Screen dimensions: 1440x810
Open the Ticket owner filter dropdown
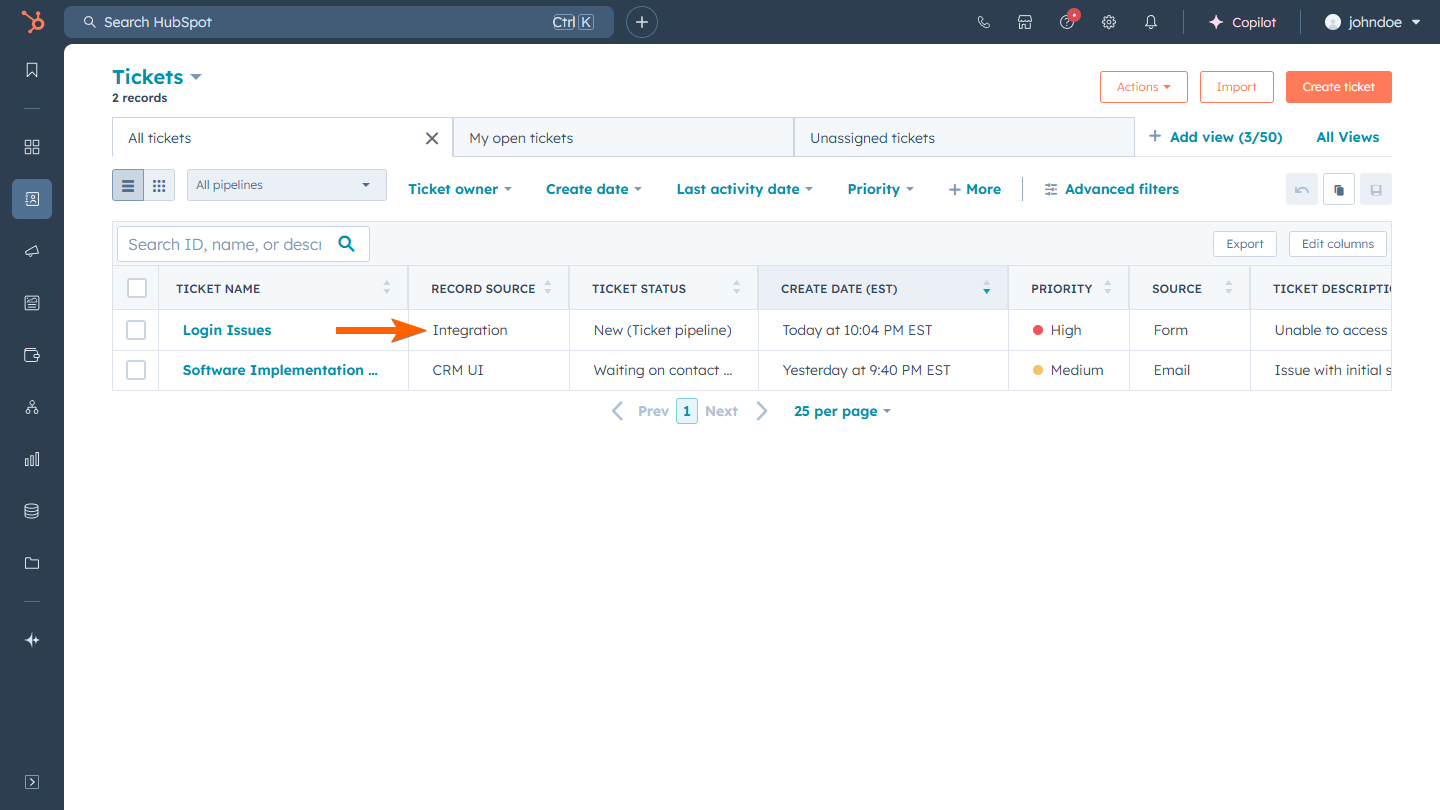coord(459,189)
